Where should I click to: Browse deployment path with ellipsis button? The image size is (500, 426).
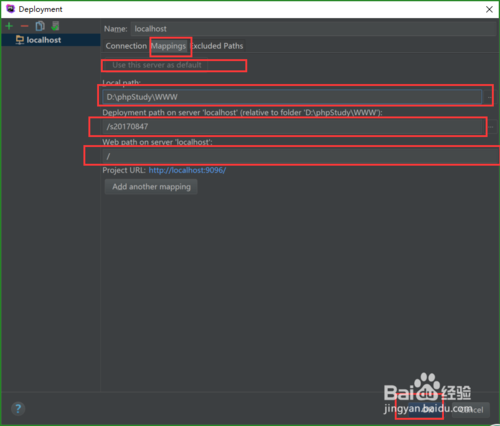tap(491, 127)
